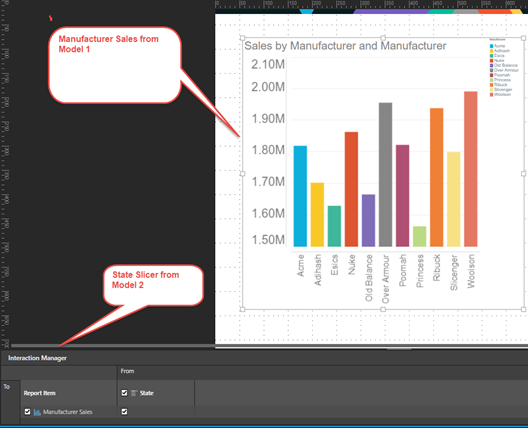Grab the chart's bottom-left resize handle
Screen dimensions: 528x428
point(242,309)
